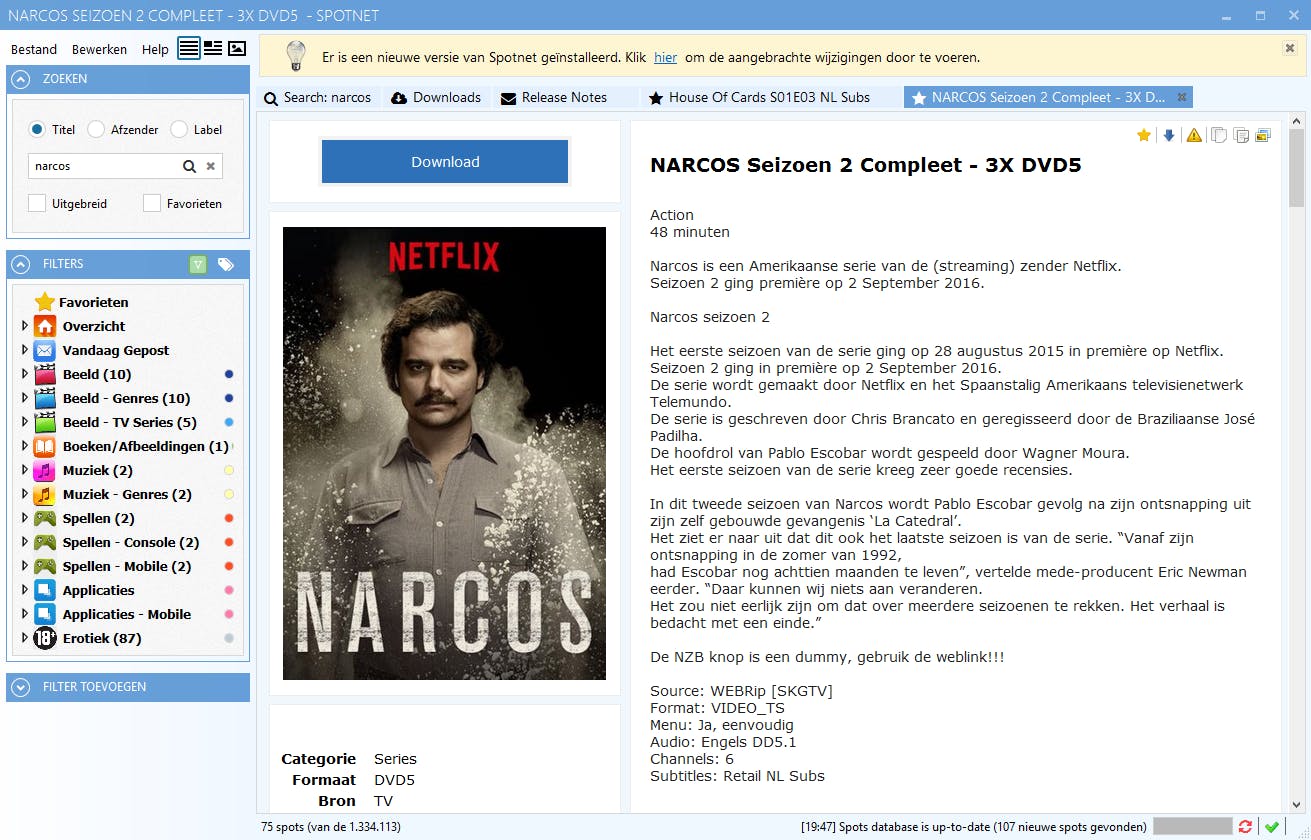Click the description pane vertical scrollbar
The image size is (1311, 840).
pyautogui.click(x=1297, y=167)
